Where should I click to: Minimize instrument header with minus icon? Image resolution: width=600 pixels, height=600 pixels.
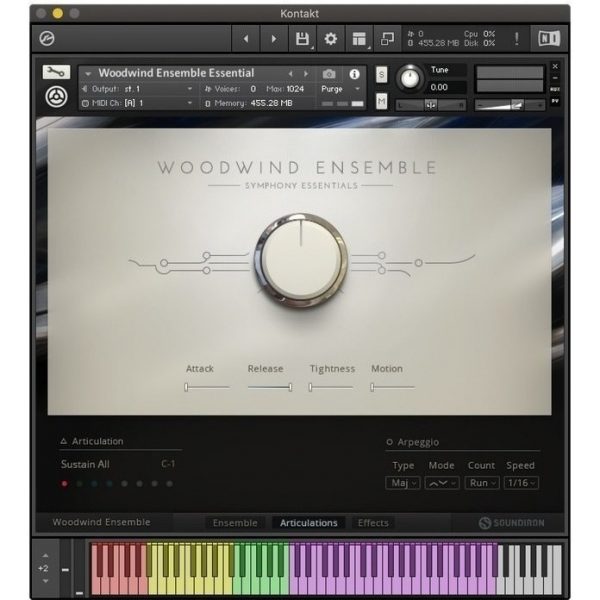[555, 78]
